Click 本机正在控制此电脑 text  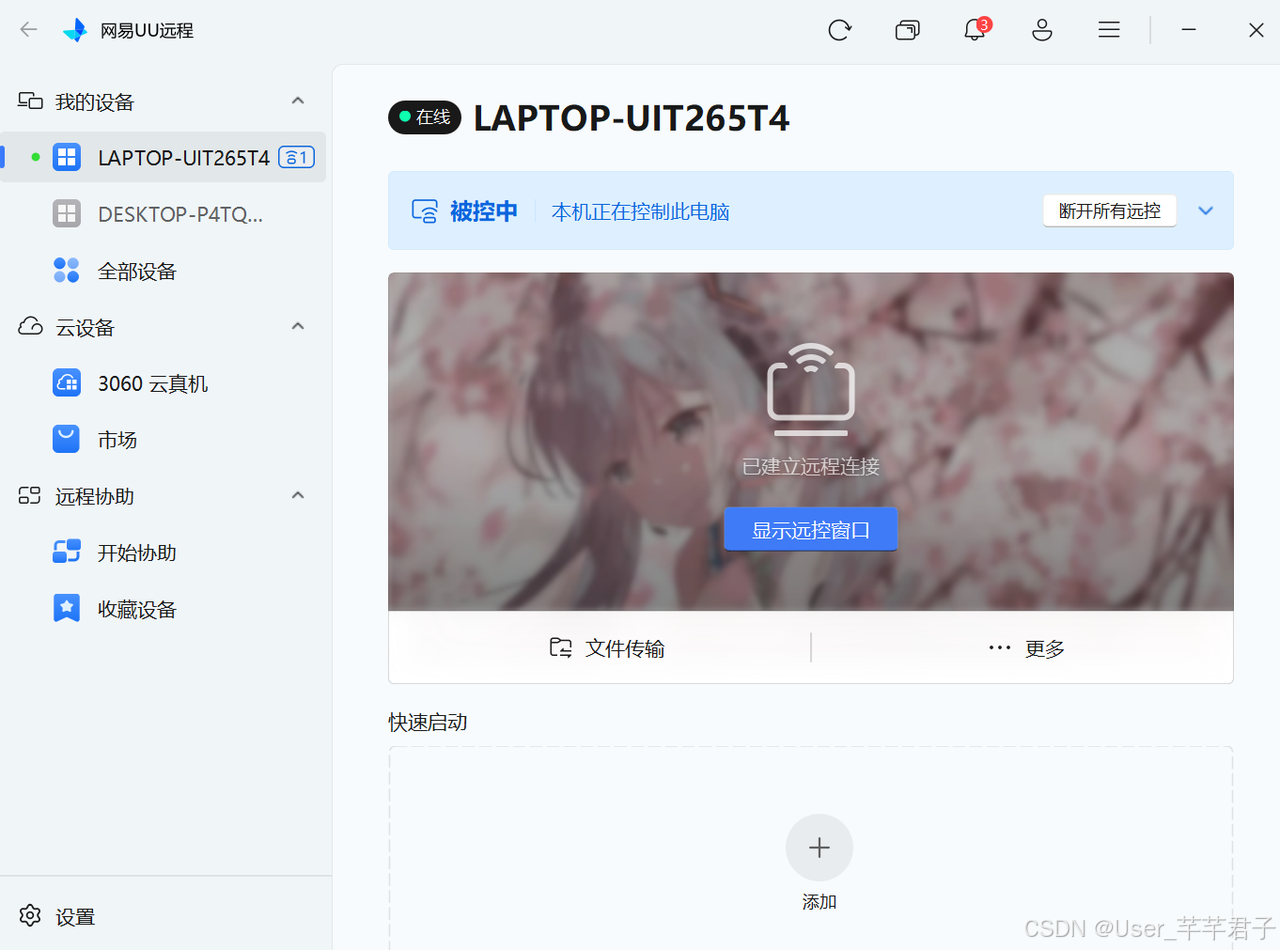[x=640, y=212]
